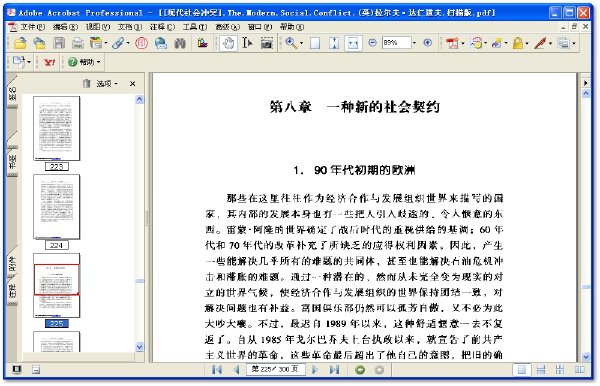Viewport: 600px width, 386px height.
Task: Open the 文档(D) menu
Action: coord(130,27)
